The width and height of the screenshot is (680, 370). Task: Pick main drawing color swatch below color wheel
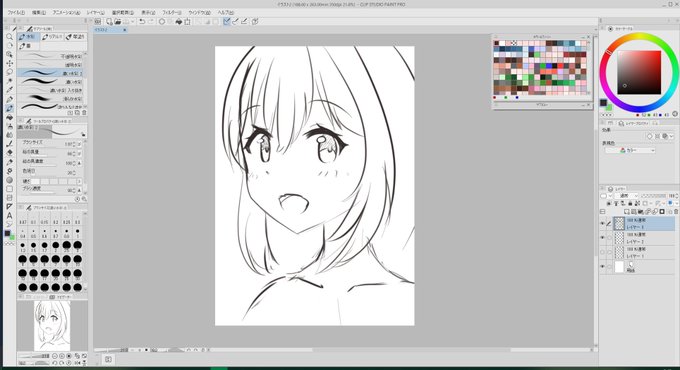(x=603, y=102)
